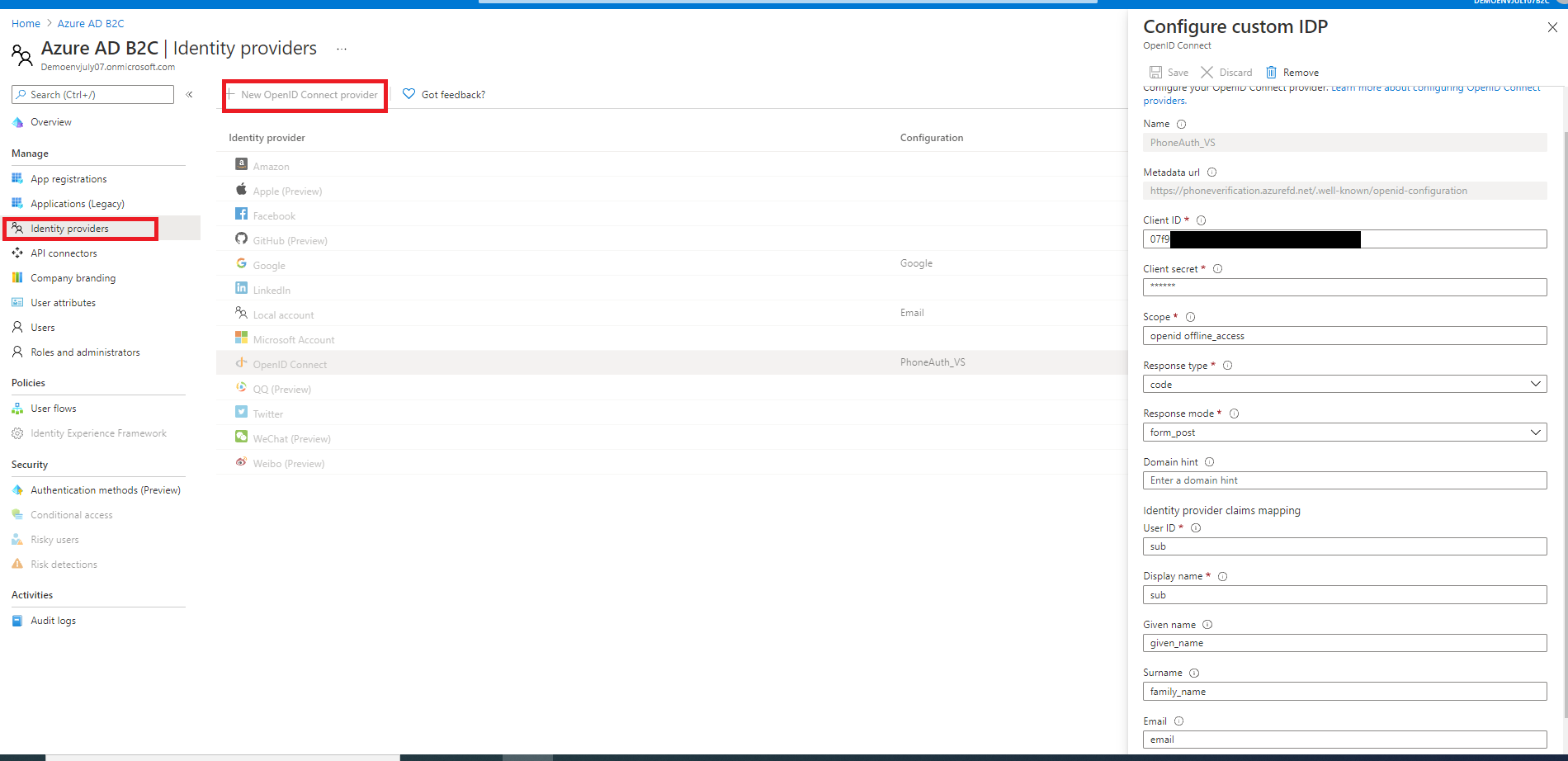This screenshot has width=1568, height=761.
Task: Focus the sidebar Search box
Action: (92, 95)
